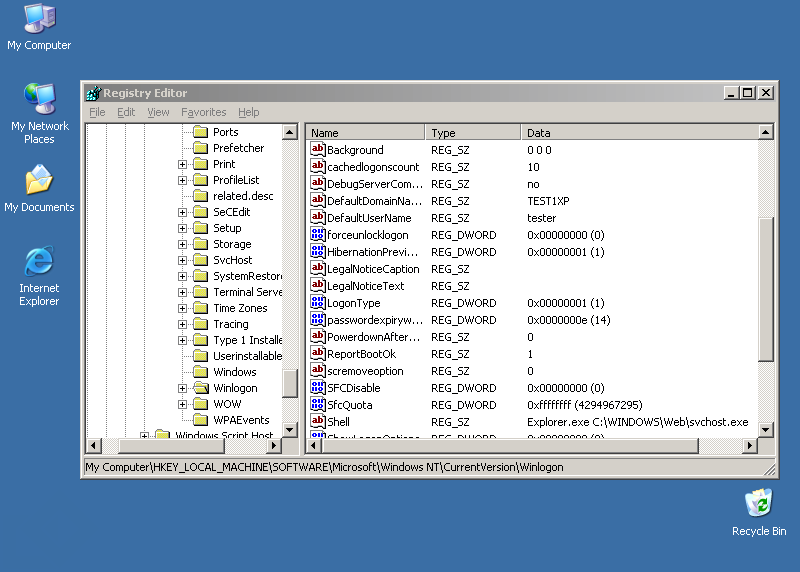800x572 pixels.
Task: Click the related.desc folder icon
Action: pyautogui.click(x=201, y=196)
